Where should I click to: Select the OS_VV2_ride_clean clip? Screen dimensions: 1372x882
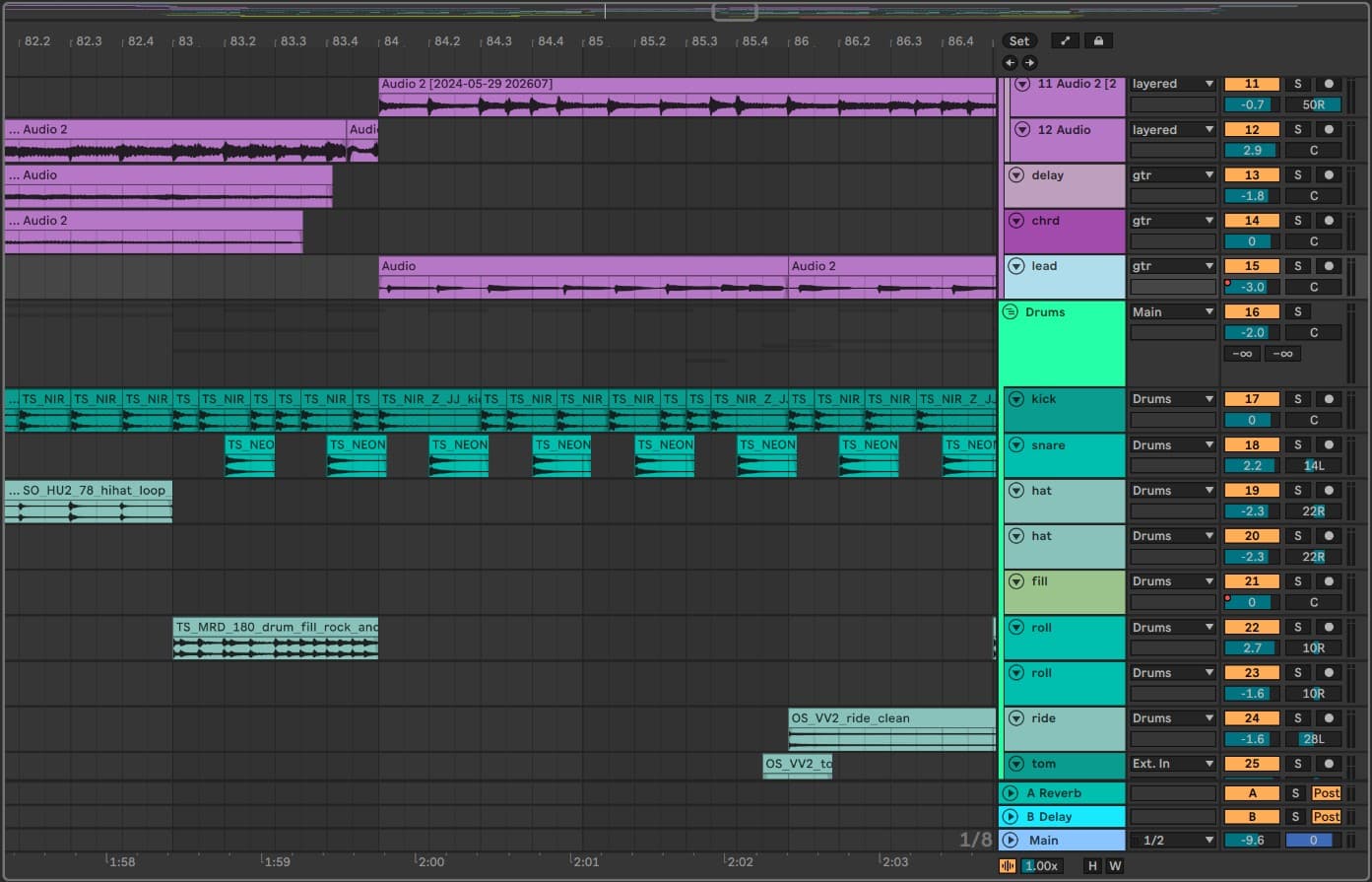[892, 729]
